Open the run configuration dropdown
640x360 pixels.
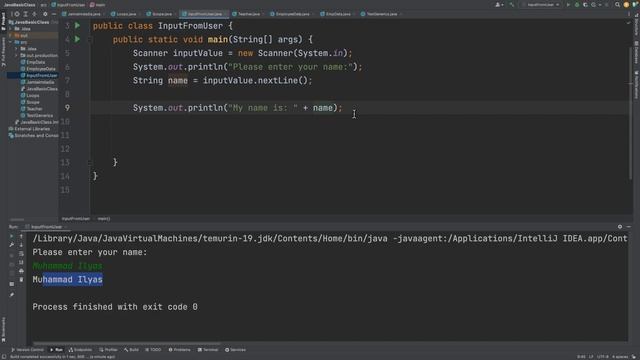(x=541, y=5)
